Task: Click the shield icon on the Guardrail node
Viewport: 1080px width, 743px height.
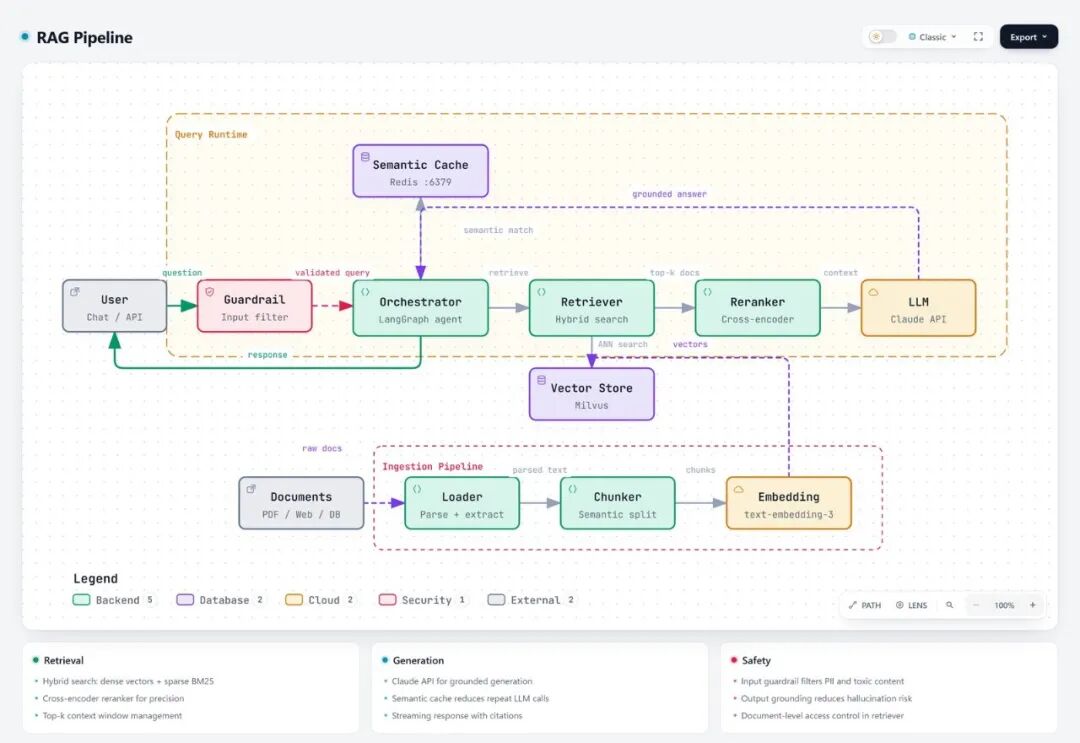Action: (209, 292)
